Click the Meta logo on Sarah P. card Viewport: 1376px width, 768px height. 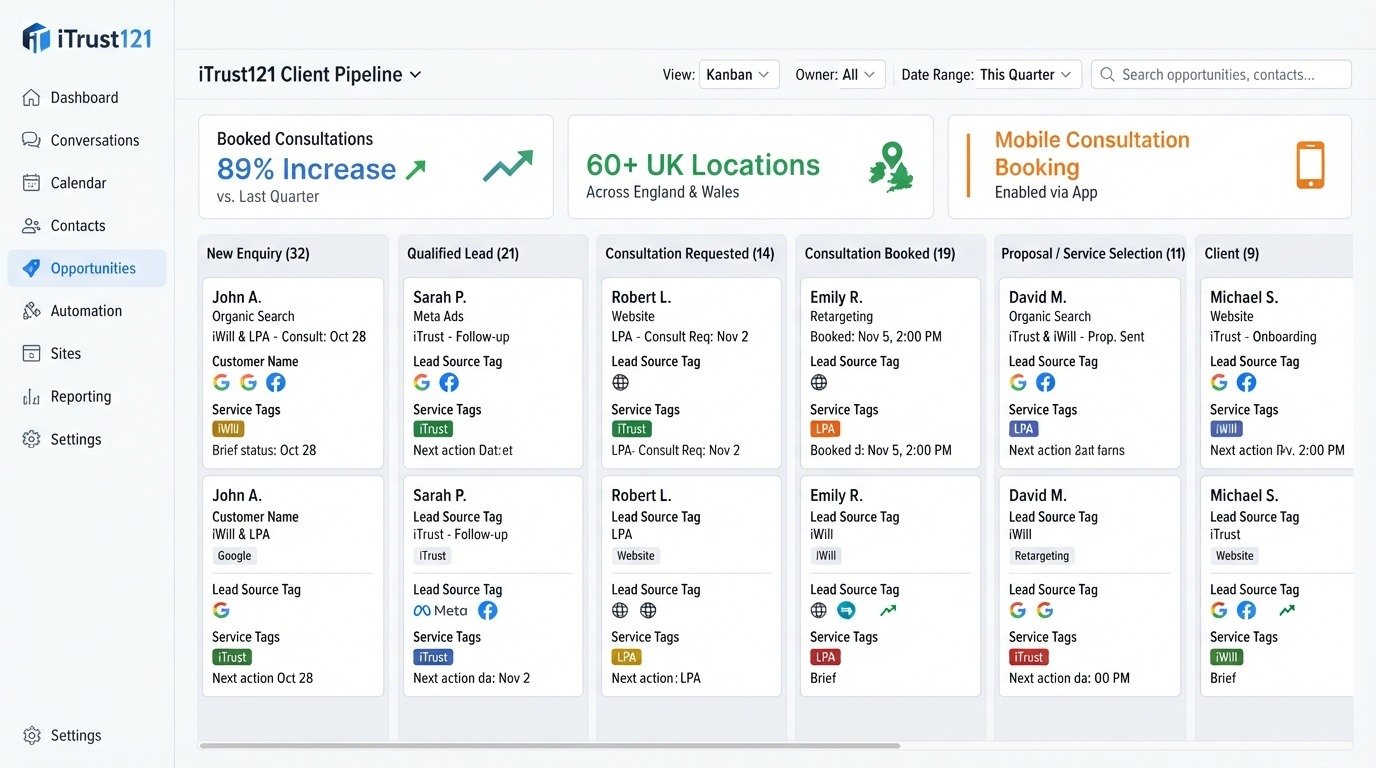pyautogui.click(x=440, y=610)
